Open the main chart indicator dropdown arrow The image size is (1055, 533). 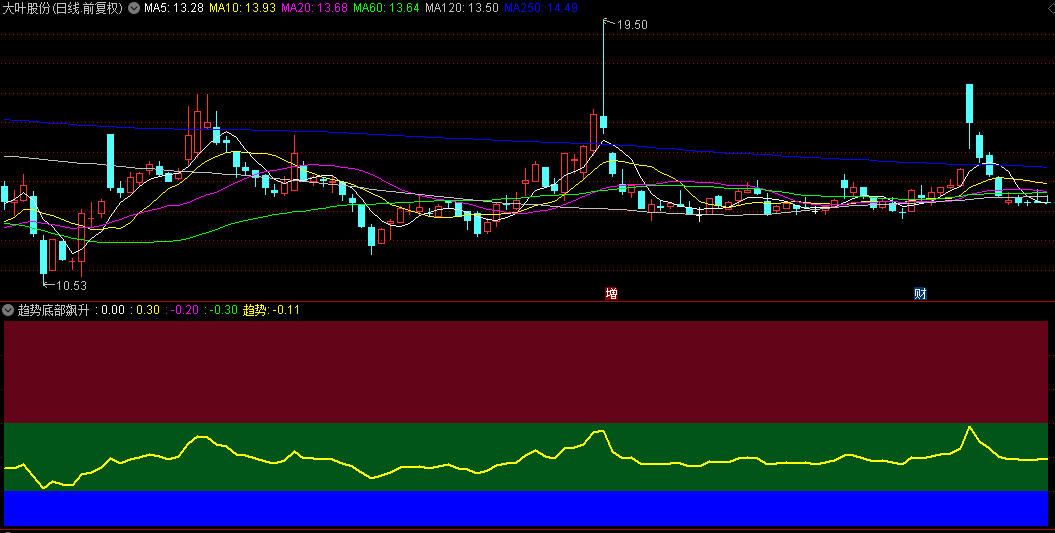click(134, 8)
